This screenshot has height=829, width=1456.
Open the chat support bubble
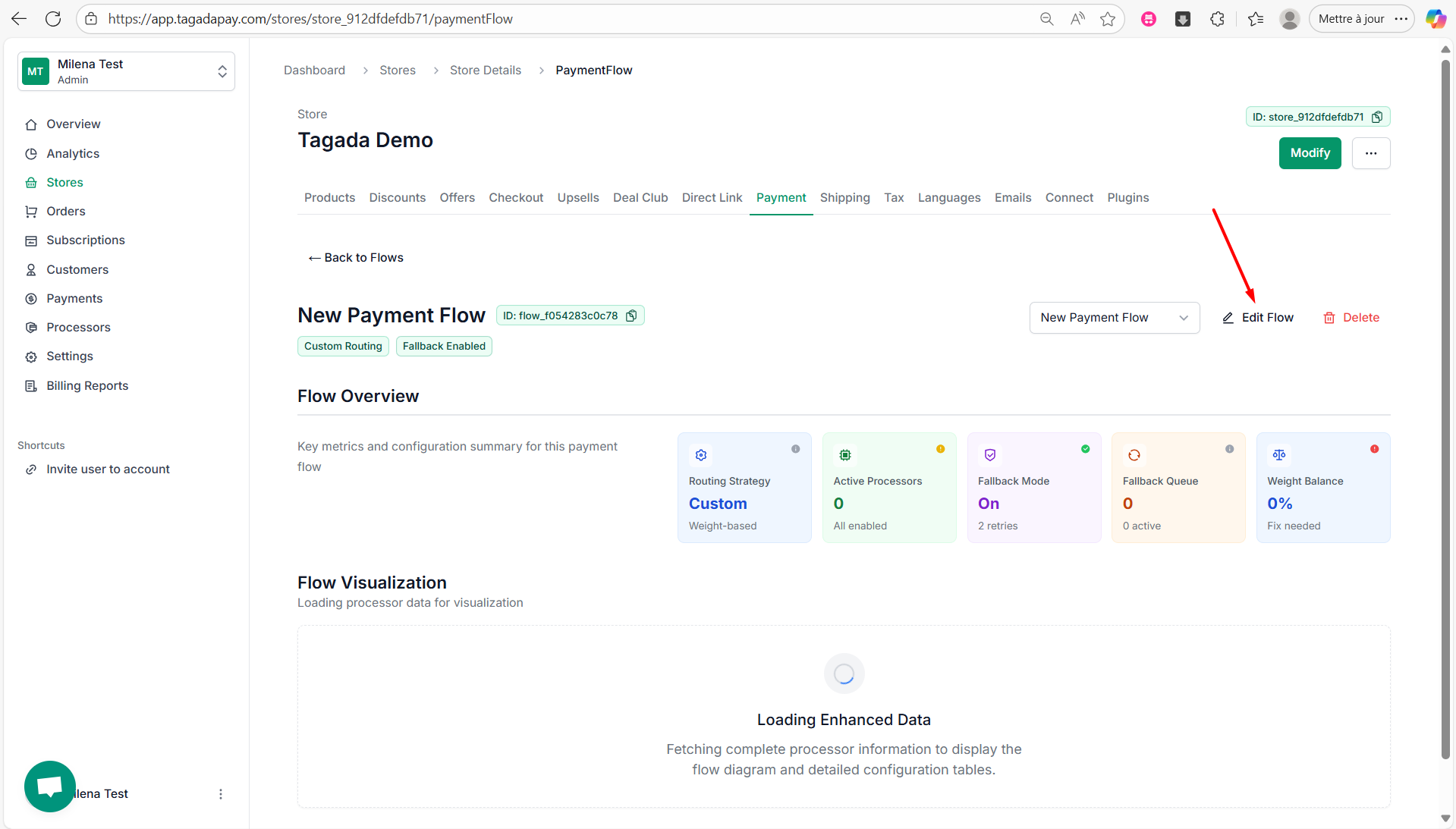coord(50,786)
